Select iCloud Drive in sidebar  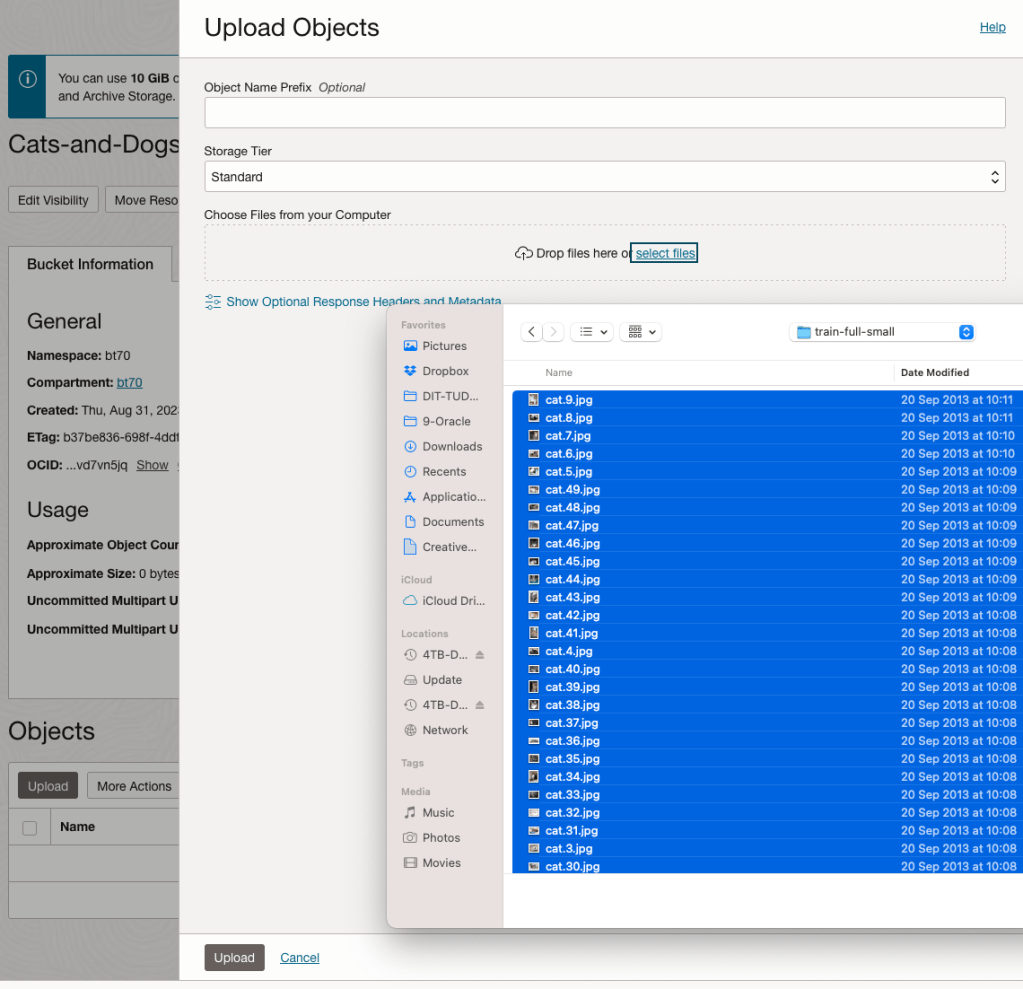[452, 601]
